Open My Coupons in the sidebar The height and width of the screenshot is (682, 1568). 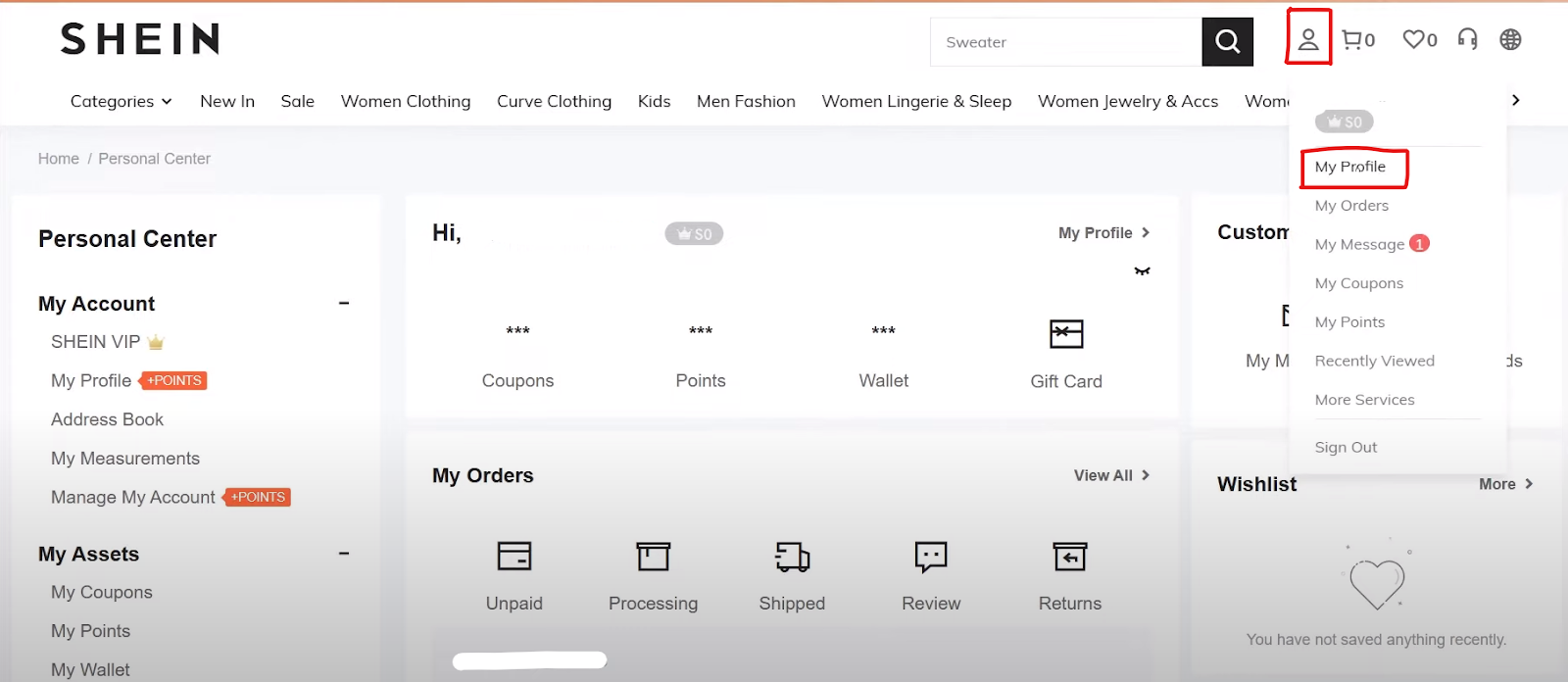(102, 592)
